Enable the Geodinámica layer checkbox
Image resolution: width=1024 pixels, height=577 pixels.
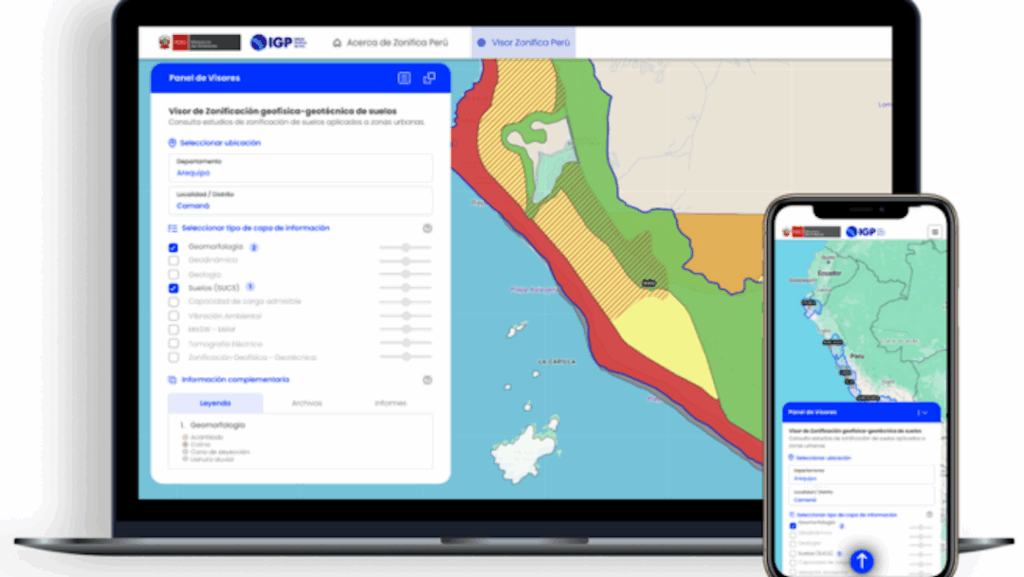click(173, 261)
